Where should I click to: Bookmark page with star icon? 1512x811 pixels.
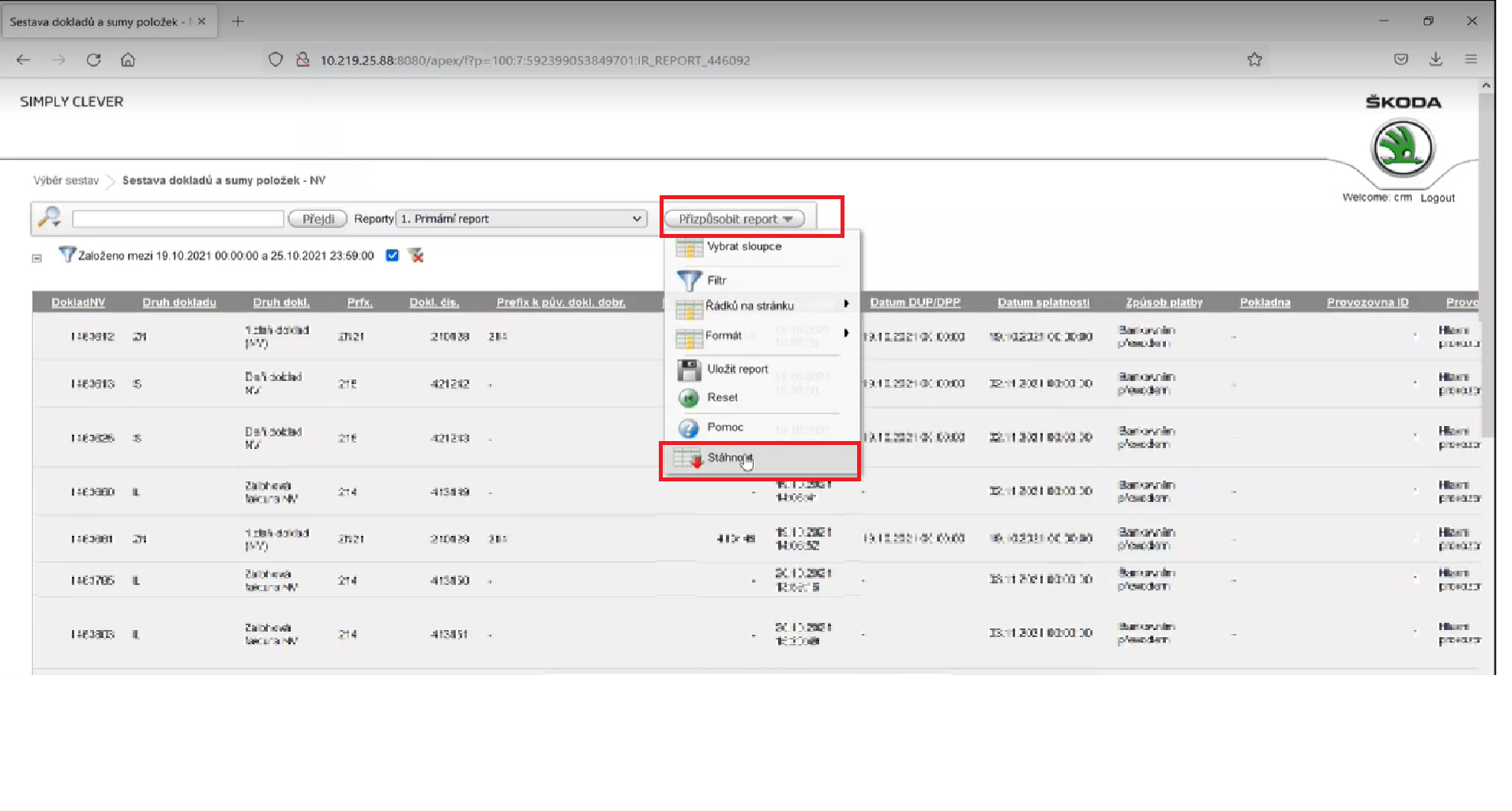point(1254,60)
